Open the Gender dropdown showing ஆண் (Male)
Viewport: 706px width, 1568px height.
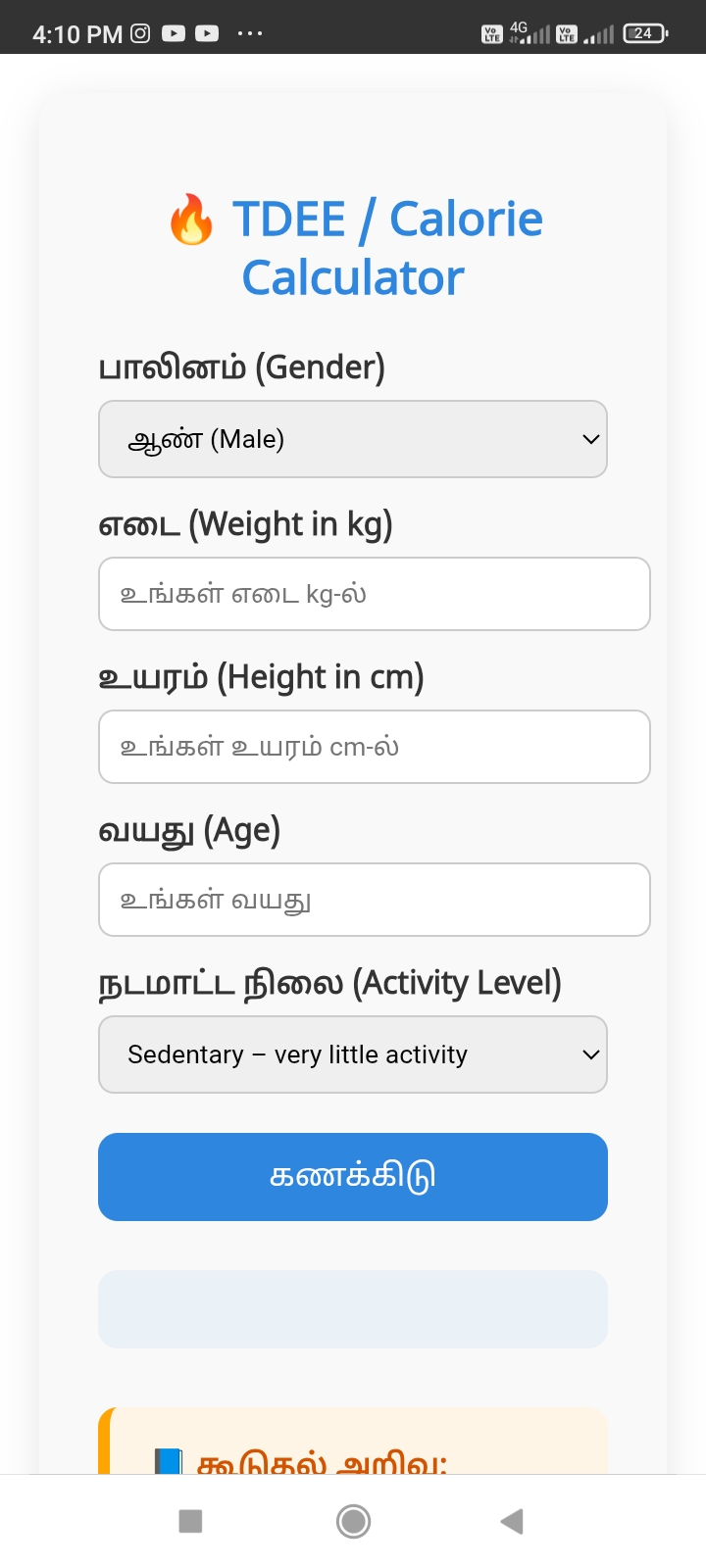353,439
